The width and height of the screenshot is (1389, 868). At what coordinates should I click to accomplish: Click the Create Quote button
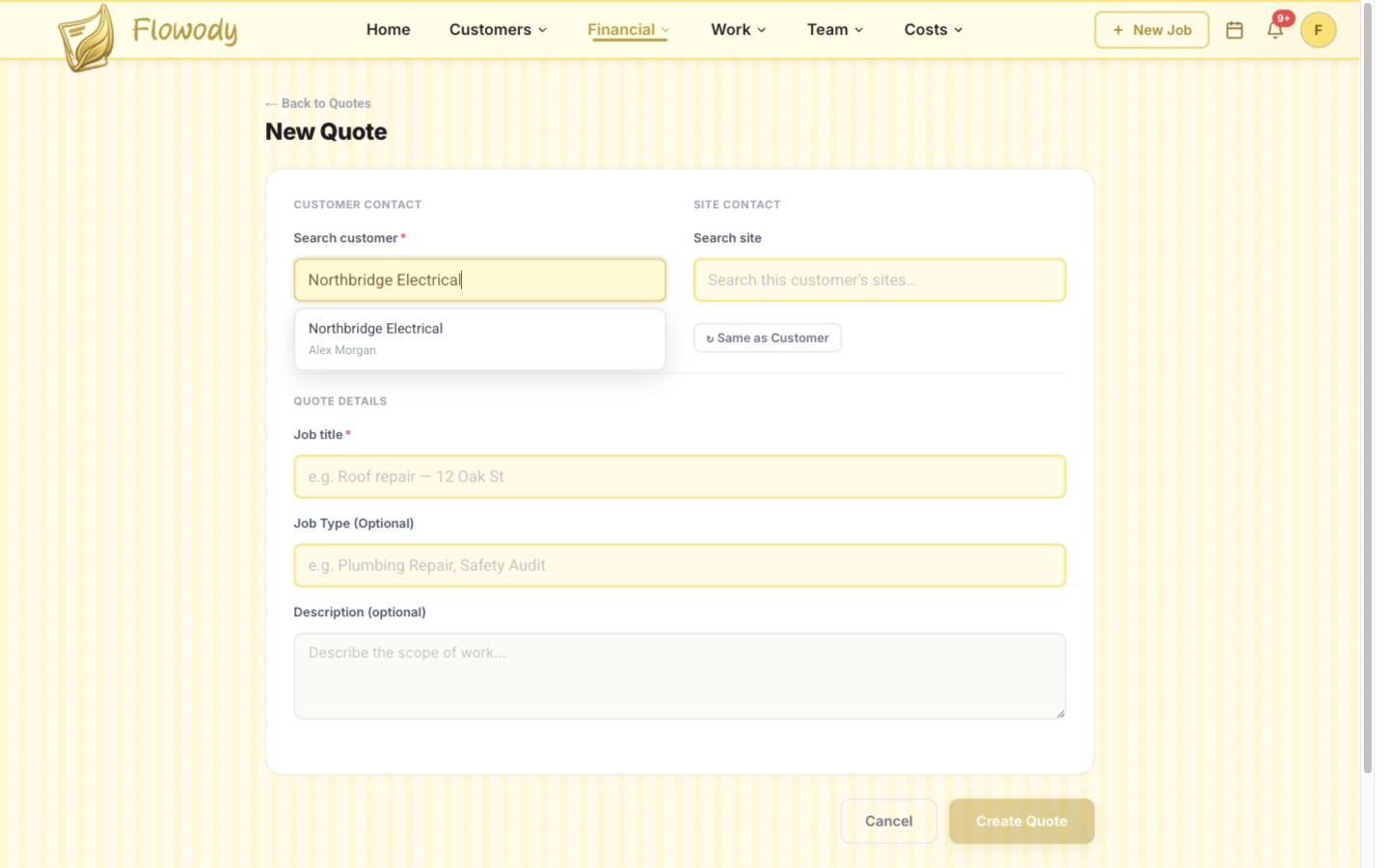(x=1021, y=821)
